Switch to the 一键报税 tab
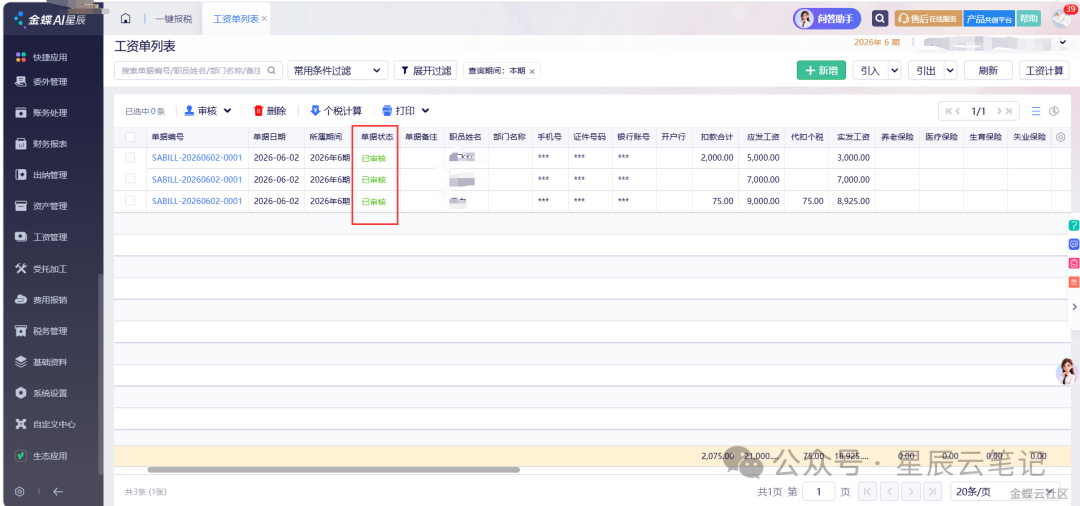The image size is (1080, 506). (x=174, y=19)
